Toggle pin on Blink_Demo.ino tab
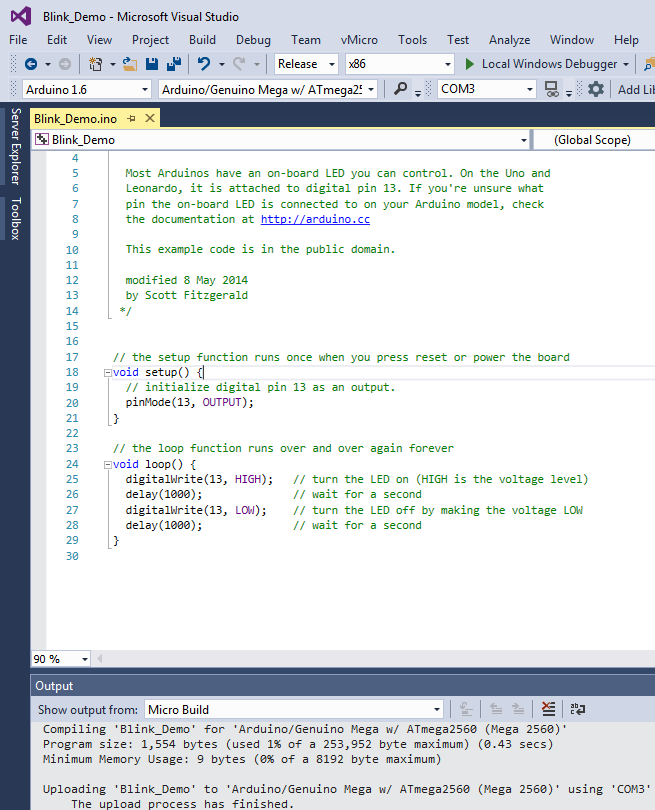 [131, 118]
